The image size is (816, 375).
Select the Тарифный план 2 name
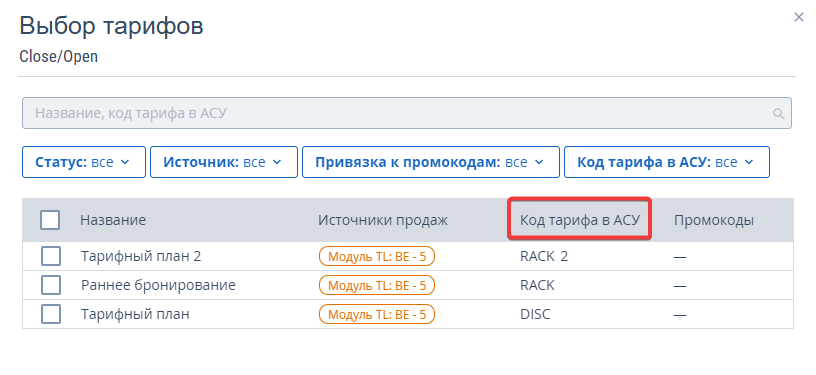[x=141, y=256]
